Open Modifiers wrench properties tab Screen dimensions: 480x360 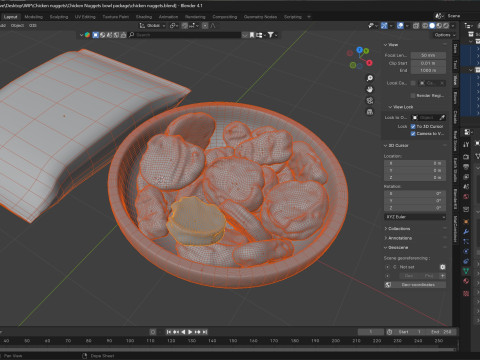coord(466,231)
